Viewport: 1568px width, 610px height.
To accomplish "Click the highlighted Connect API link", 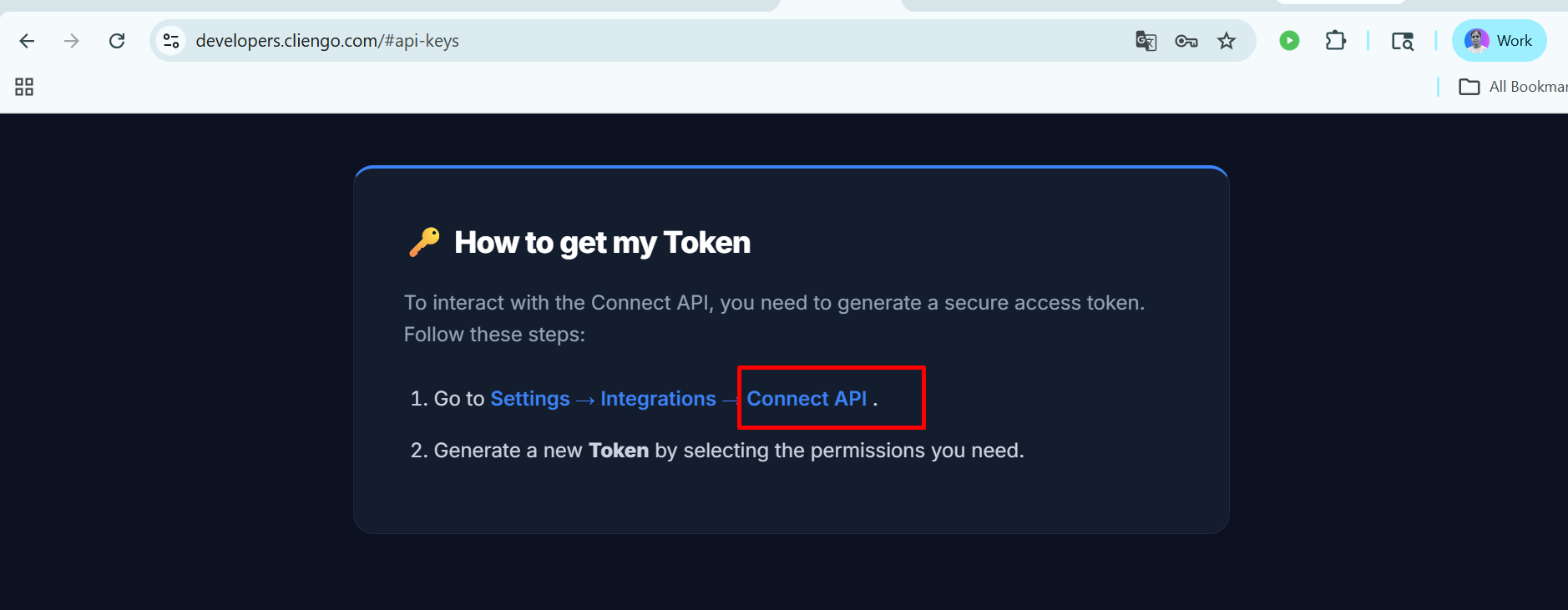I will 807,399.
